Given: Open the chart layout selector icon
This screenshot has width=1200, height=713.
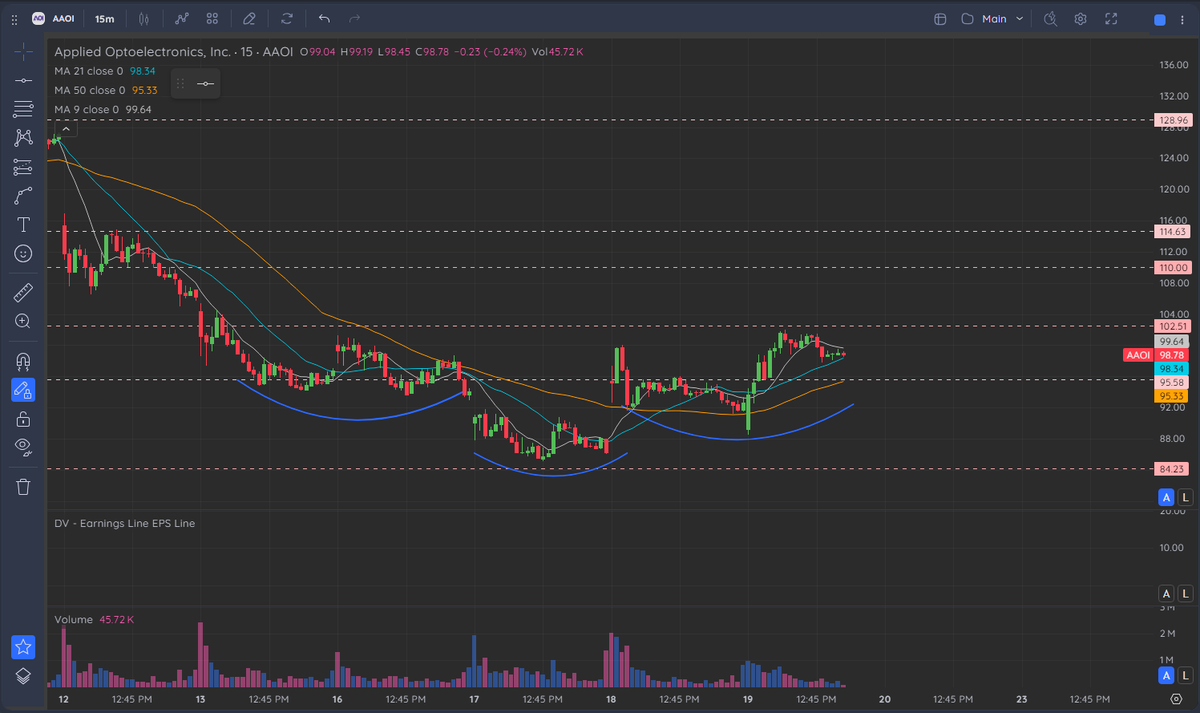Looking at the screenshot, I should tap(940, 19).
